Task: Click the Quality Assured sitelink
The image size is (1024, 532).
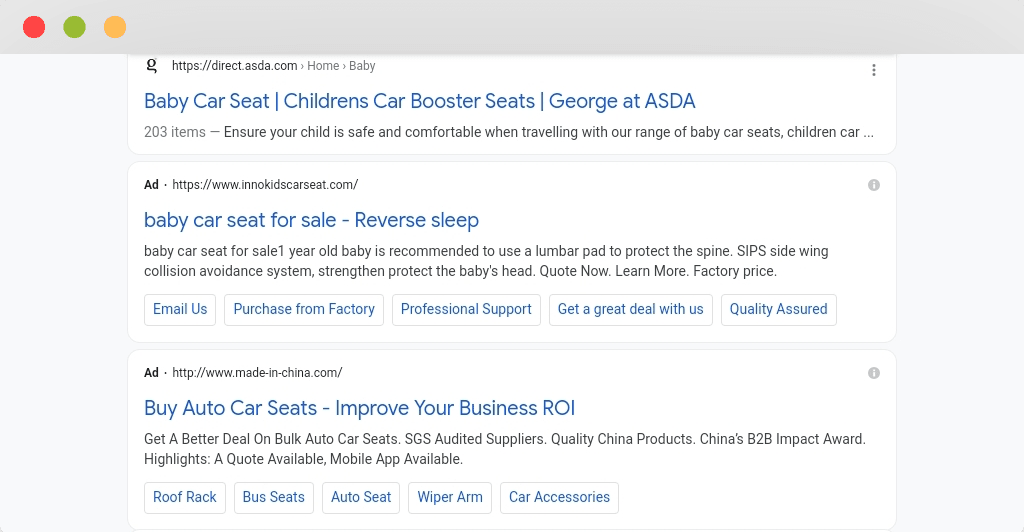Action: [778, 309]
